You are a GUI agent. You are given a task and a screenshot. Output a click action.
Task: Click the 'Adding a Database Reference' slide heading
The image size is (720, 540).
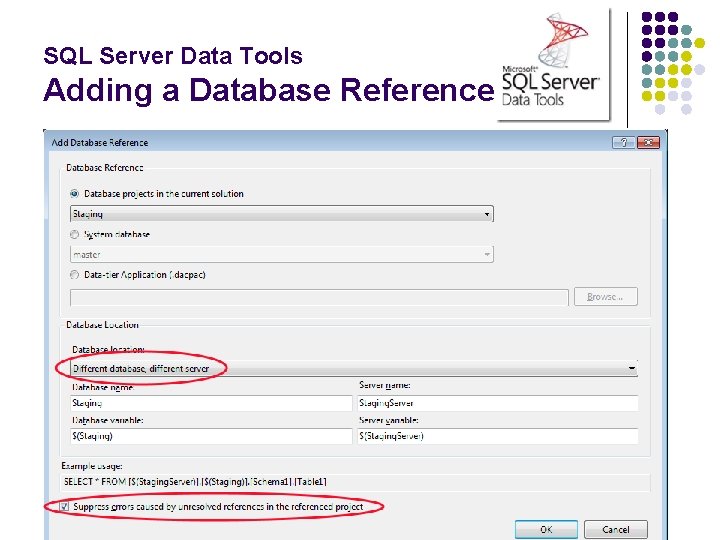point(269,90)
